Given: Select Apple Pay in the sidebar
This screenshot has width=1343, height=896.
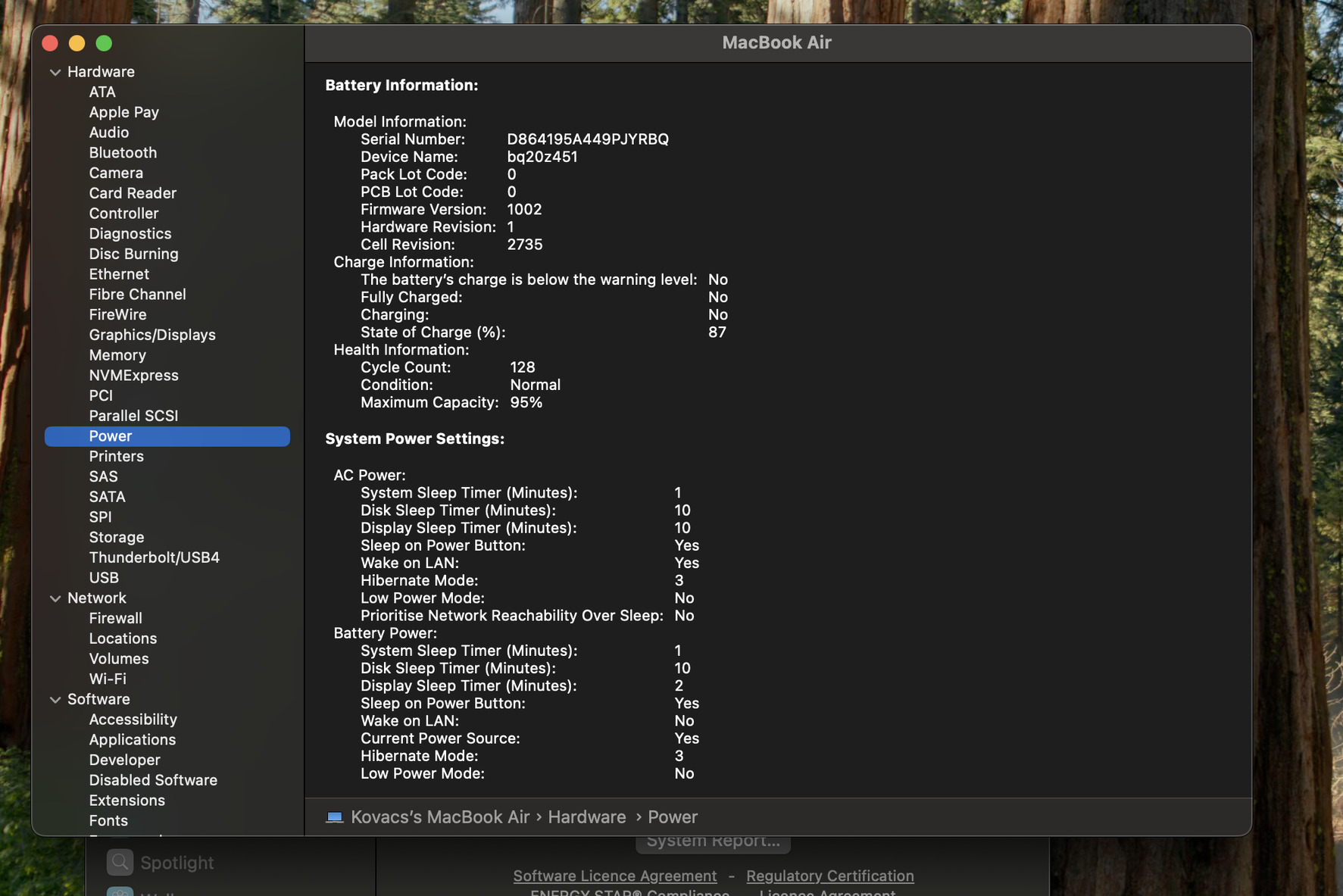Looking at the screenshot, I should [x=124, y=112].
